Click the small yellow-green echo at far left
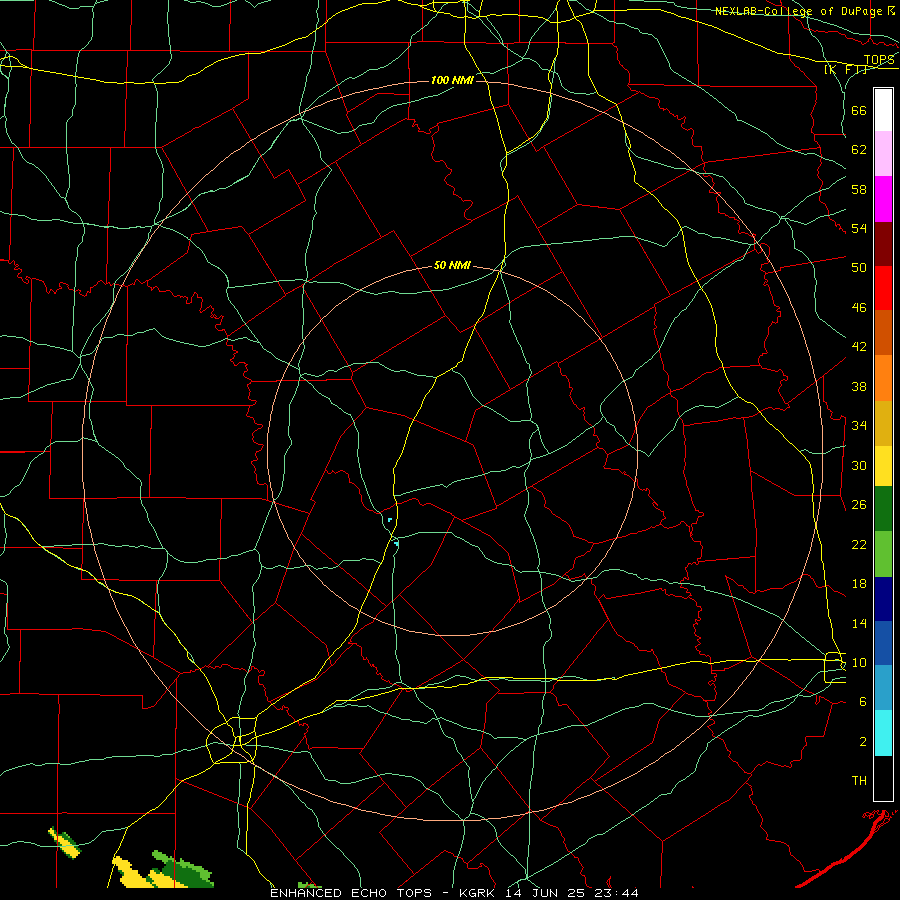This screenshot has height=900, width=900. [x=64, y=843]
